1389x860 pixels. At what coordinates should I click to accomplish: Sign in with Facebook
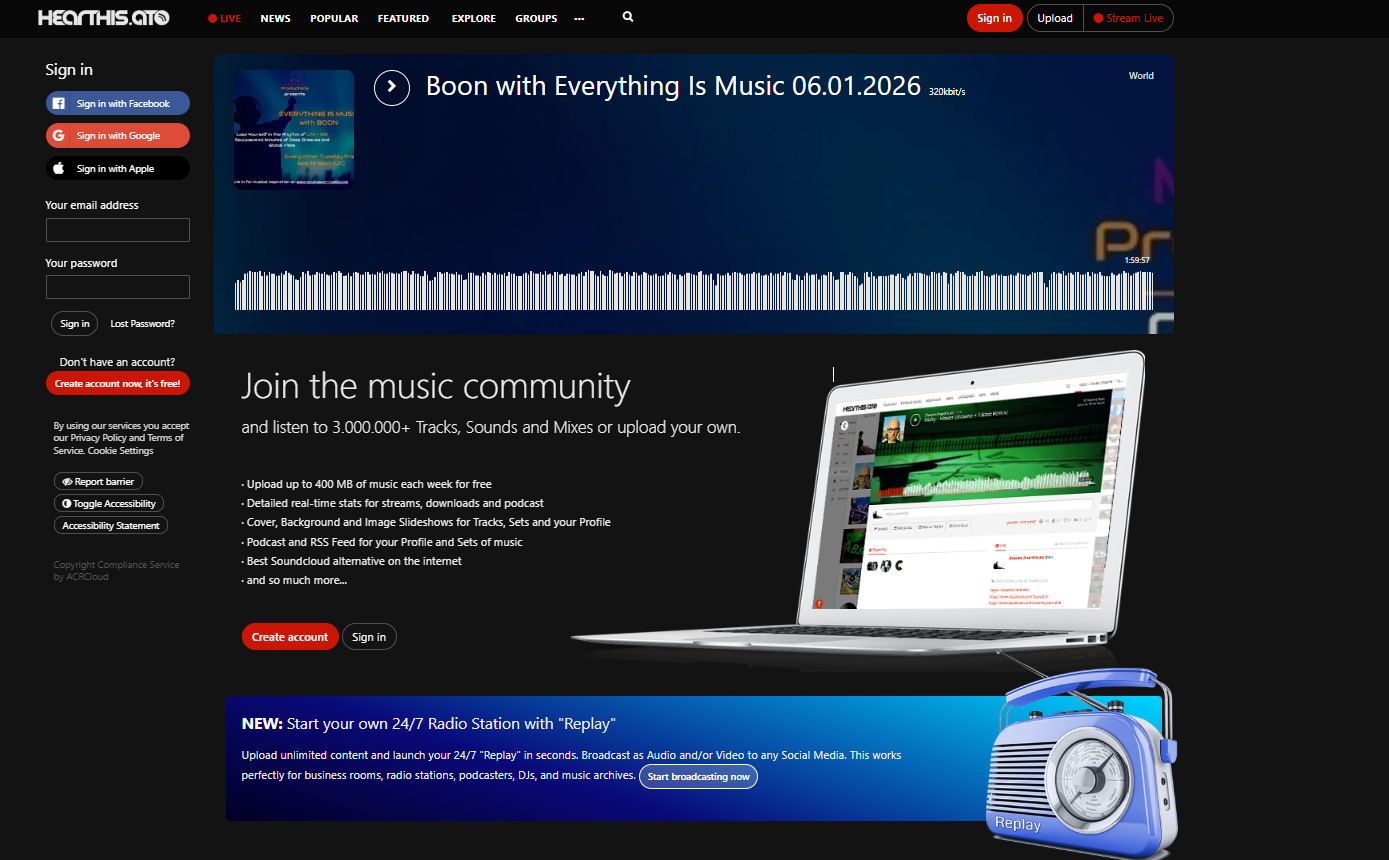tap(117, 103)
